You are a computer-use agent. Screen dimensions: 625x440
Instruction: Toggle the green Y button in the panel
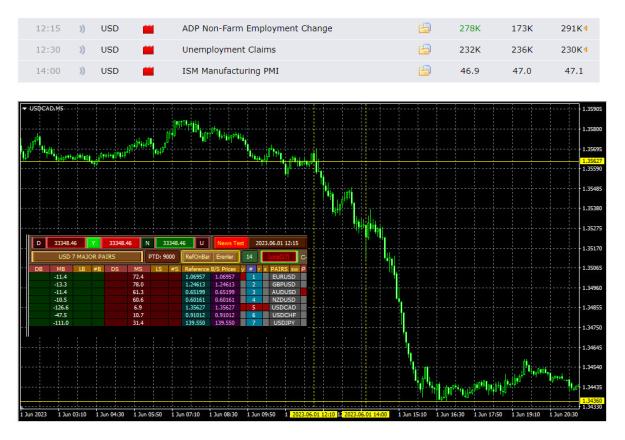point(93,243)
